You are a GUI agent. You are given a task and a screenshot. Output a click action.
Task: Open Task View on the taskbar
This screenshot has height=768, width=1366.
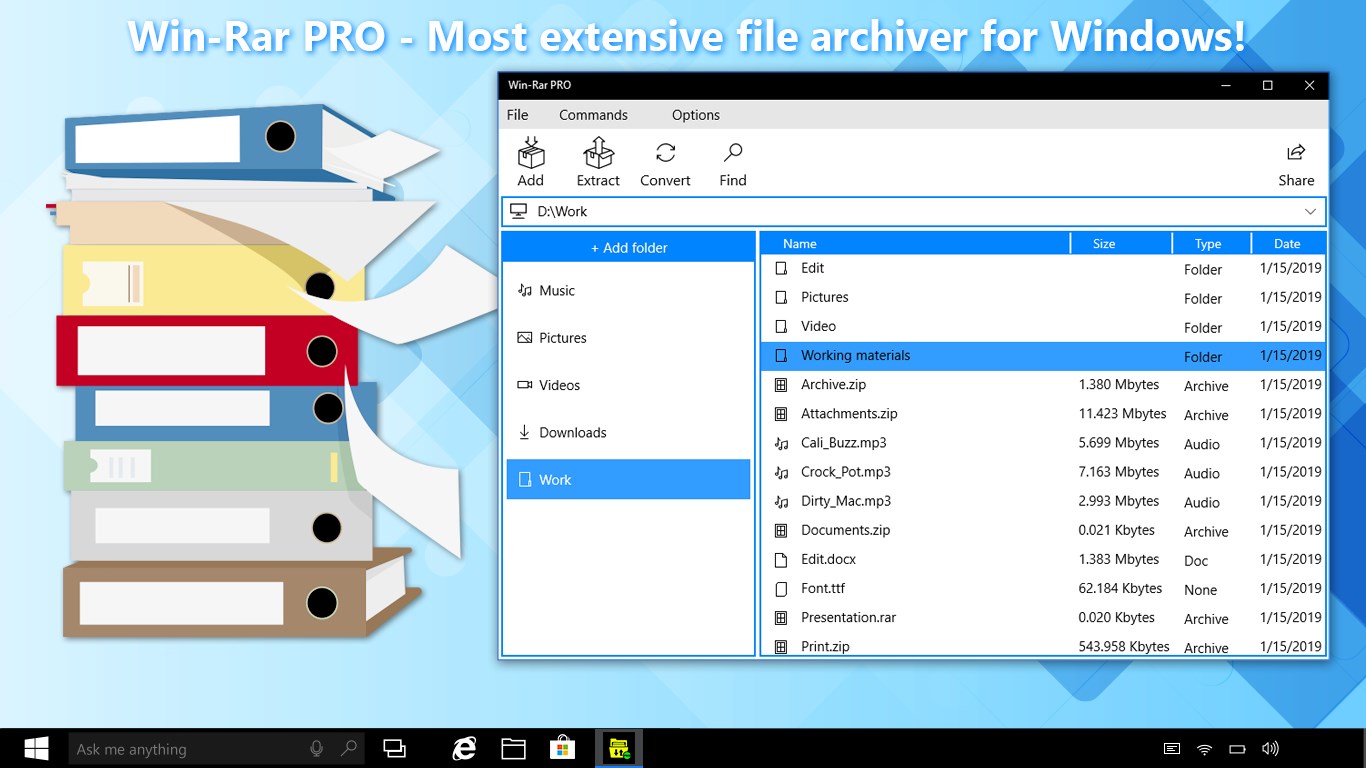pos(395,749)
